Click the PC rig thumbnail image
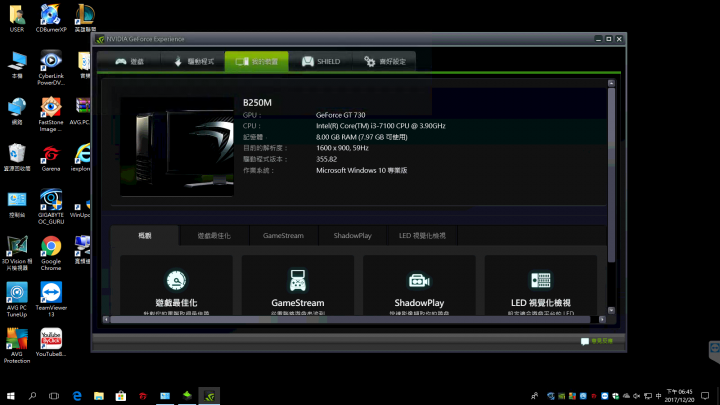This screenshot has height=405, width=720. coord(177,147)
